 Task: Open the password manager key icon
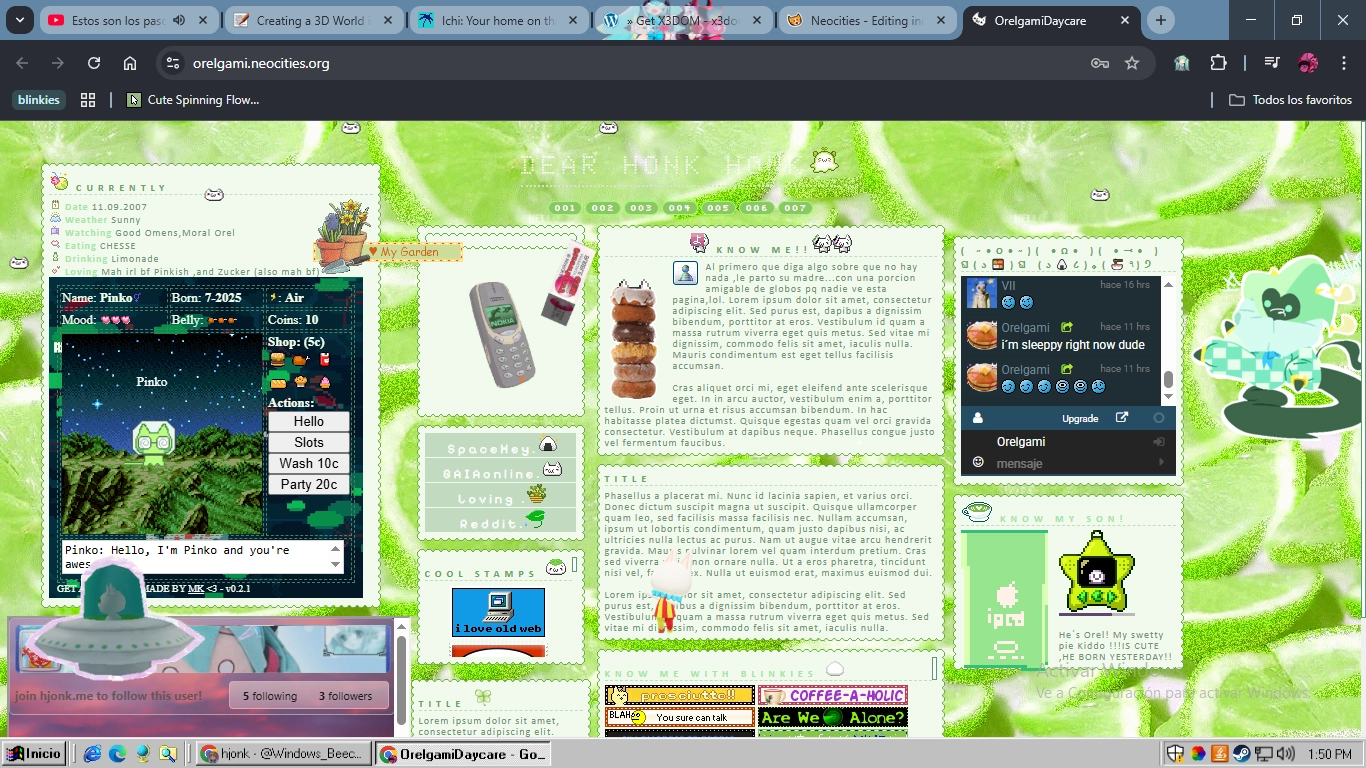tap(1100, 63)
